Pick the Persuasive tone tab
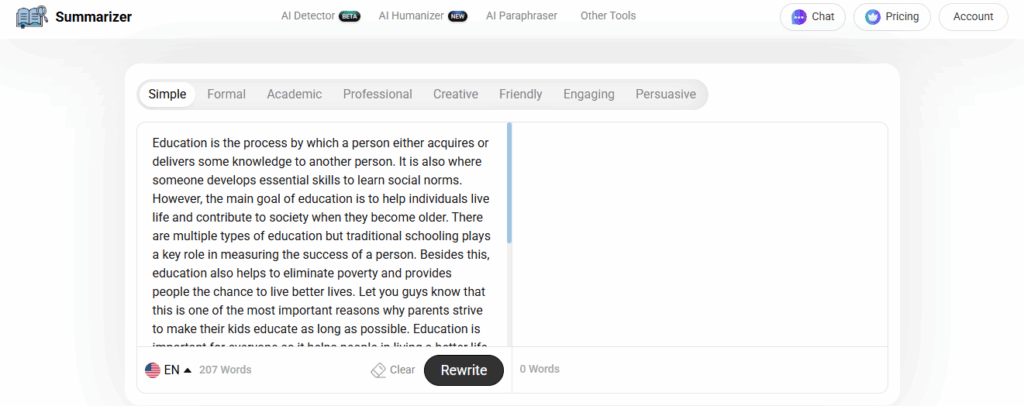The image size is (1024, 406). pos(665,94)
